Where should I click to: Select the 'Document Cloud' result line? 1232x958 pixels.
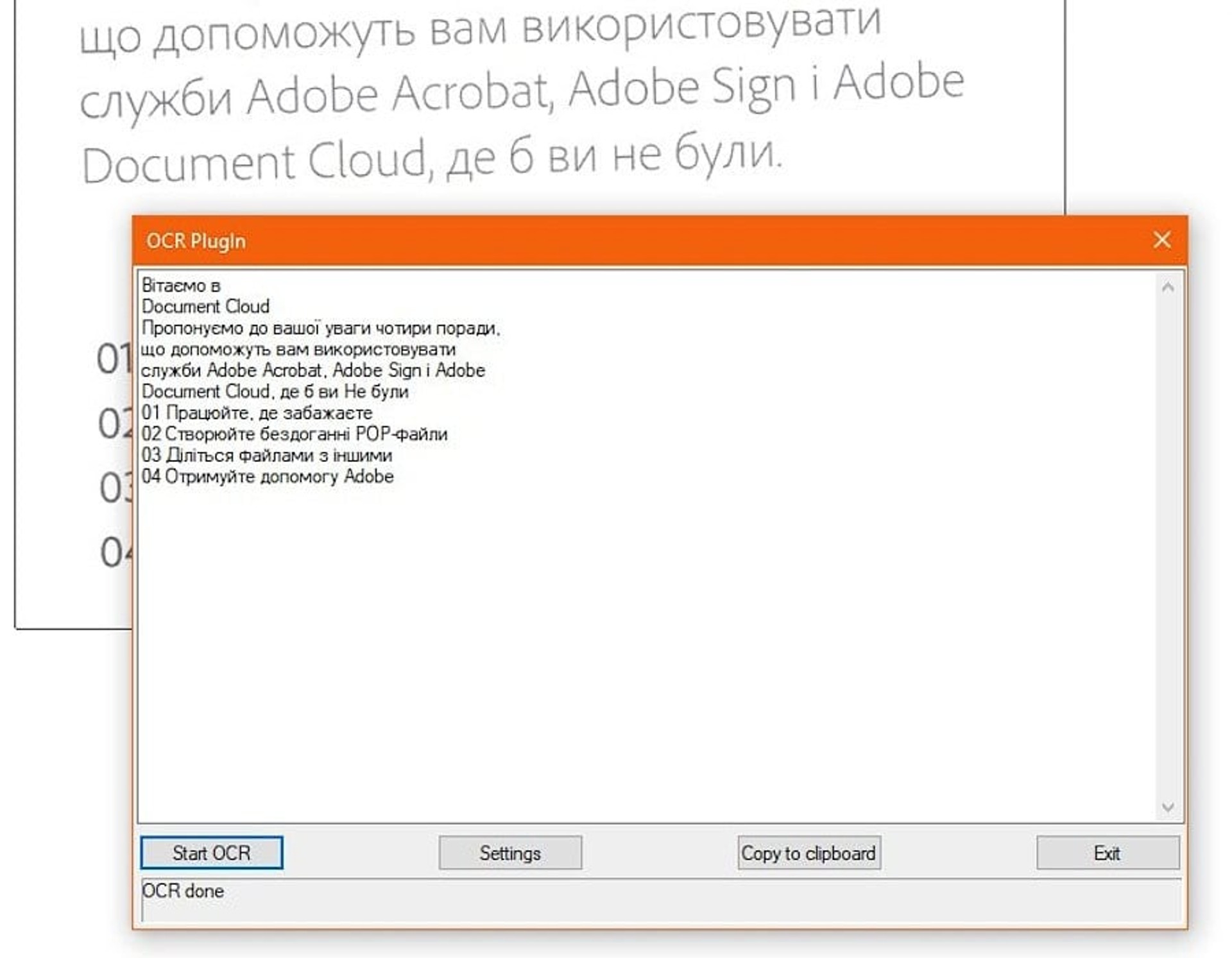pyautogui.click(x=205, y=306)
